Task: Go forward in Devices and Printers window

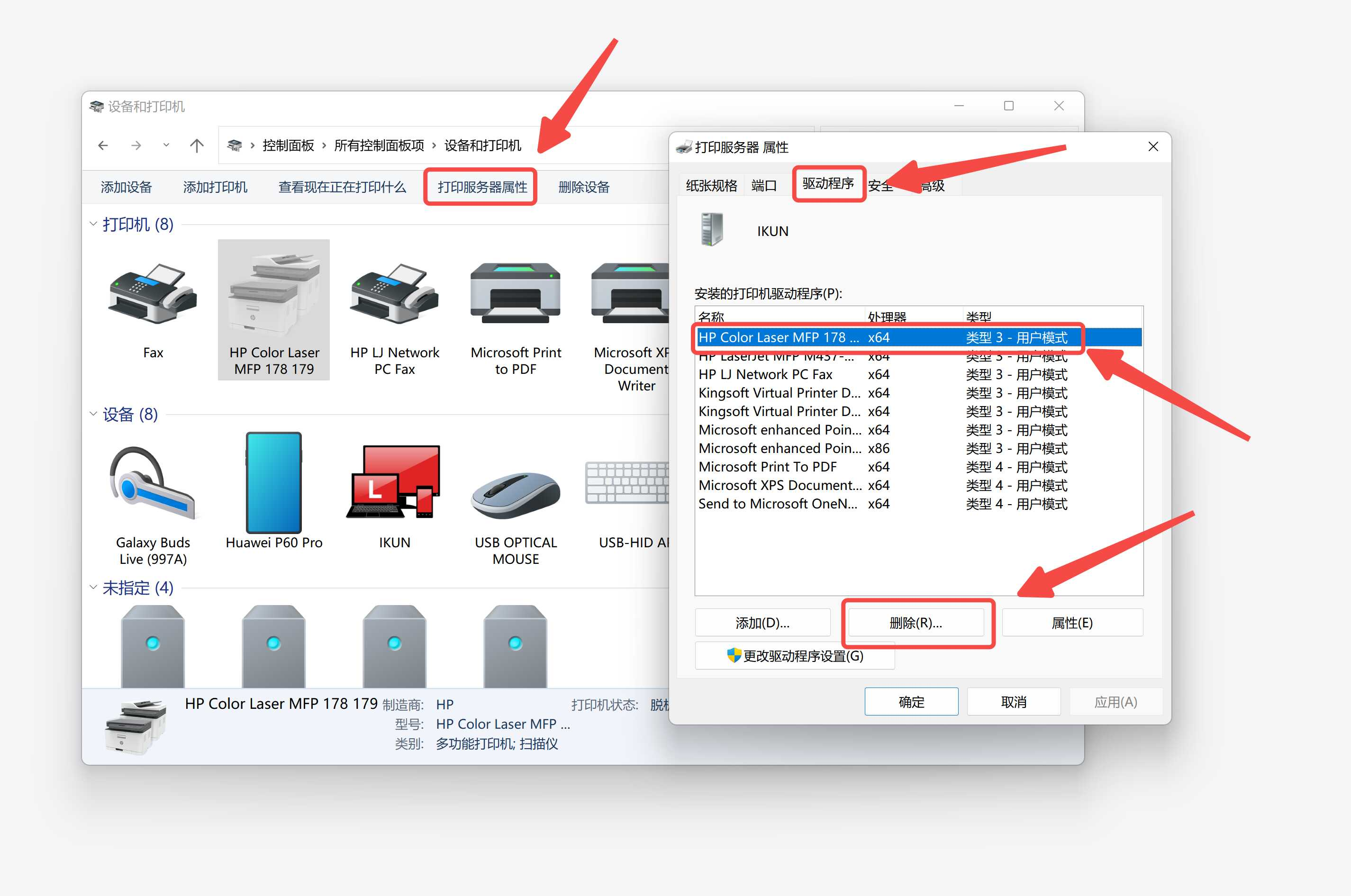Action: (x=136, y=146)
